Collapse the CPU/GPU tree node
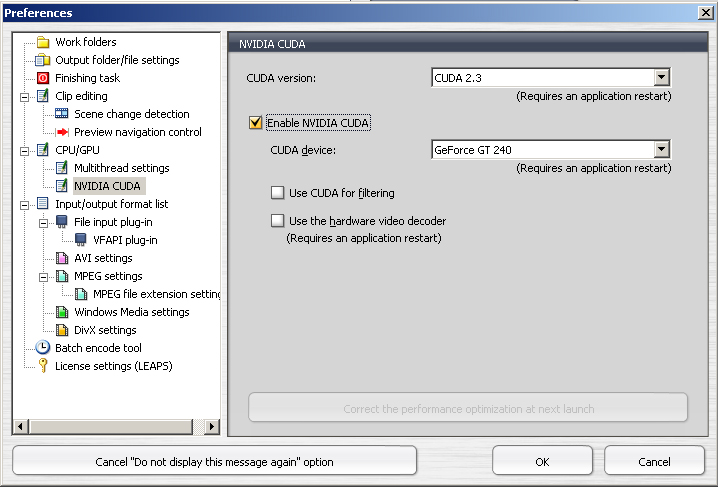Screen dimensions: 718x487 pos(25,151)
